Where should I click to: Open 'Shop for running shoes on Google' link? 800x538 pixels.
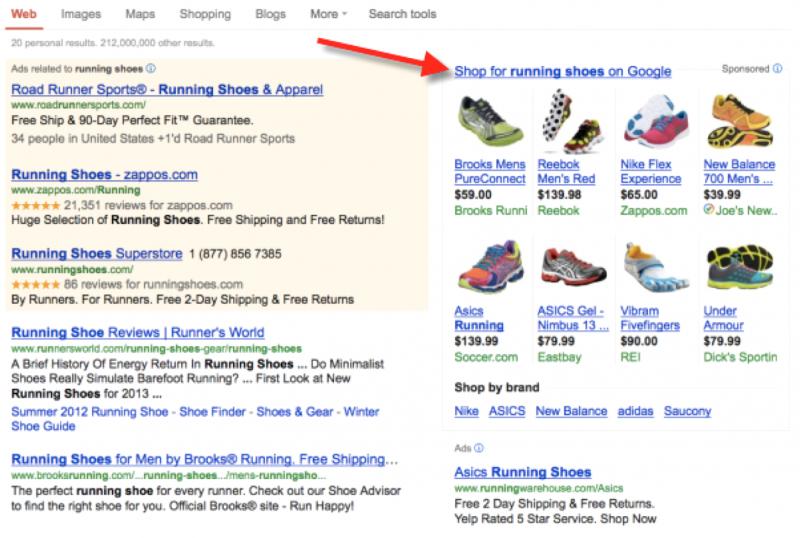click(x=563, y=71)
